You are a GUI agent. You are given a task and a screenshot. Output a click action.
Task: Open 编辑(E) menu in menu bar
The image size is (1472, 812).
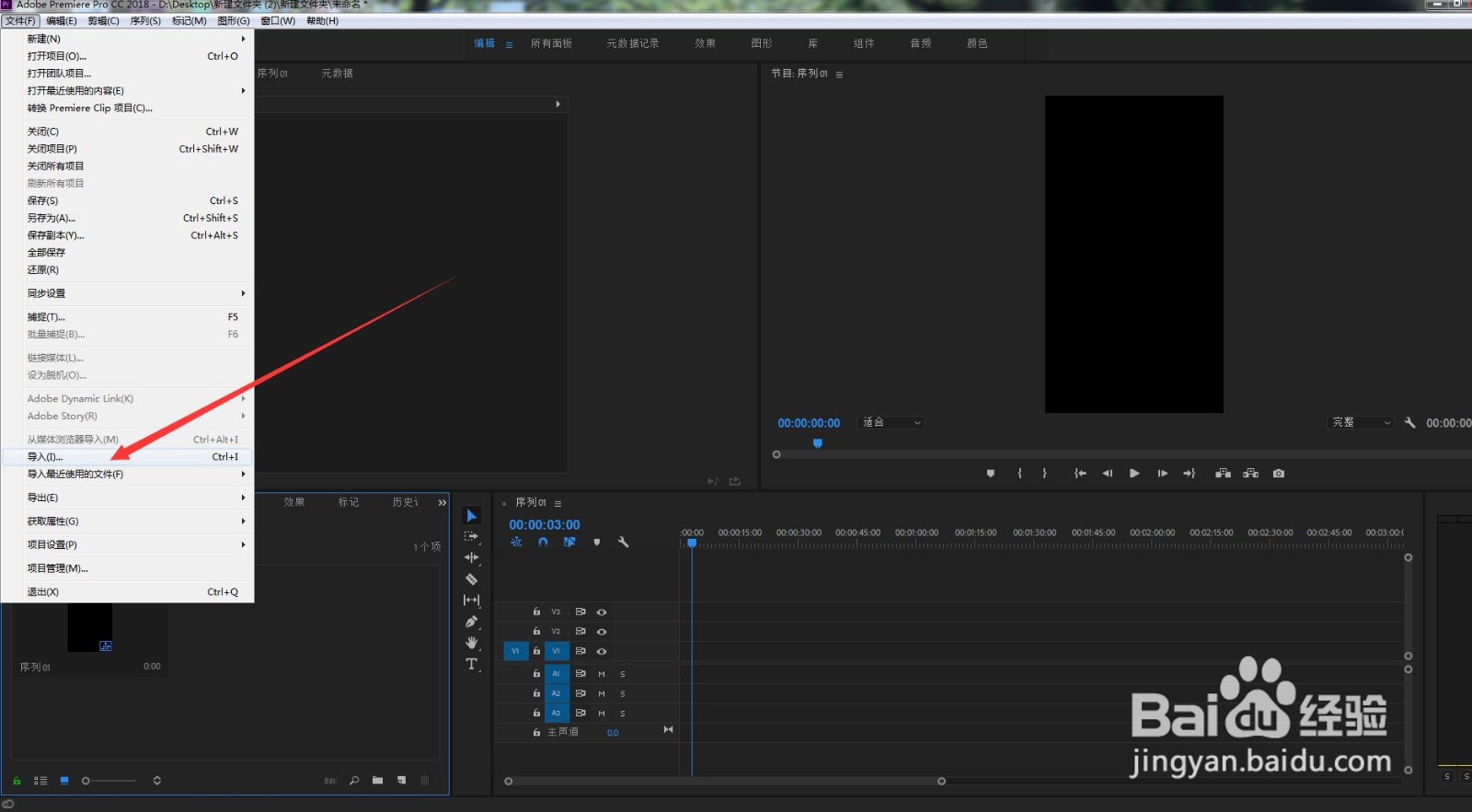click(x=62, y=20)
